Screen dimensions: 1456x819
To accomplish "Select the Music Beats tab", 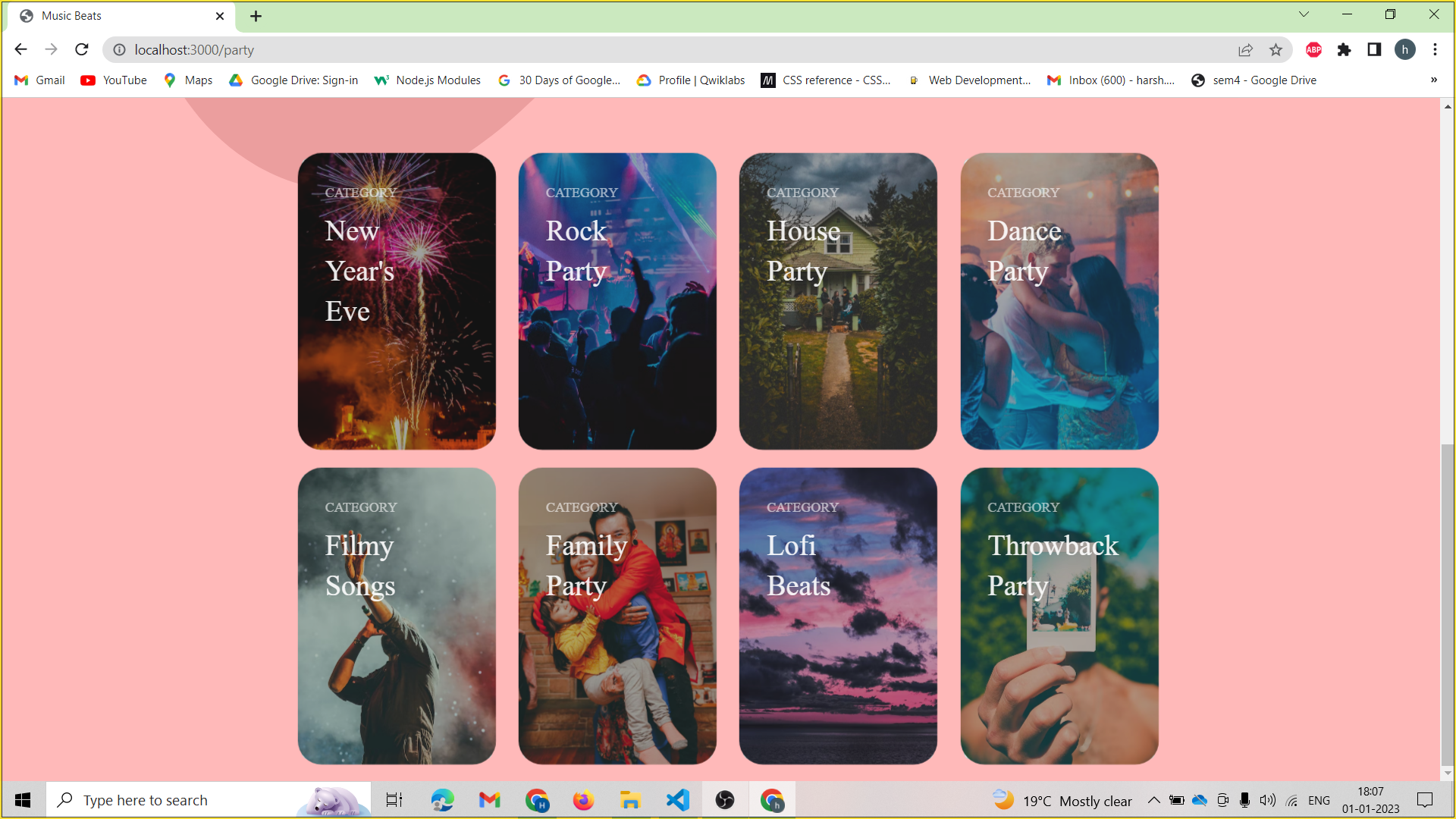I will (114, 16).
